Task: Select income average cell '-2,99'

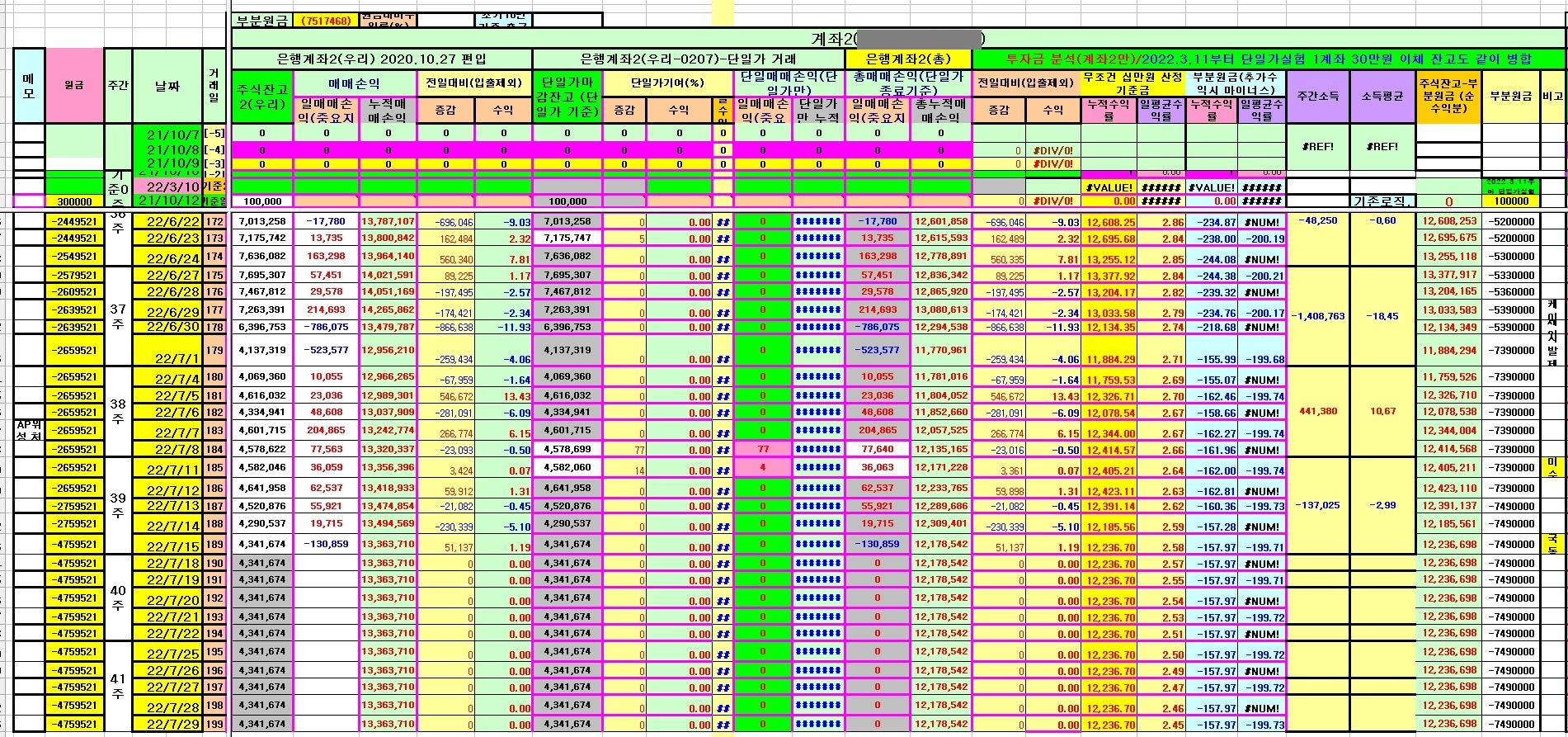Action: point(1382,505)
